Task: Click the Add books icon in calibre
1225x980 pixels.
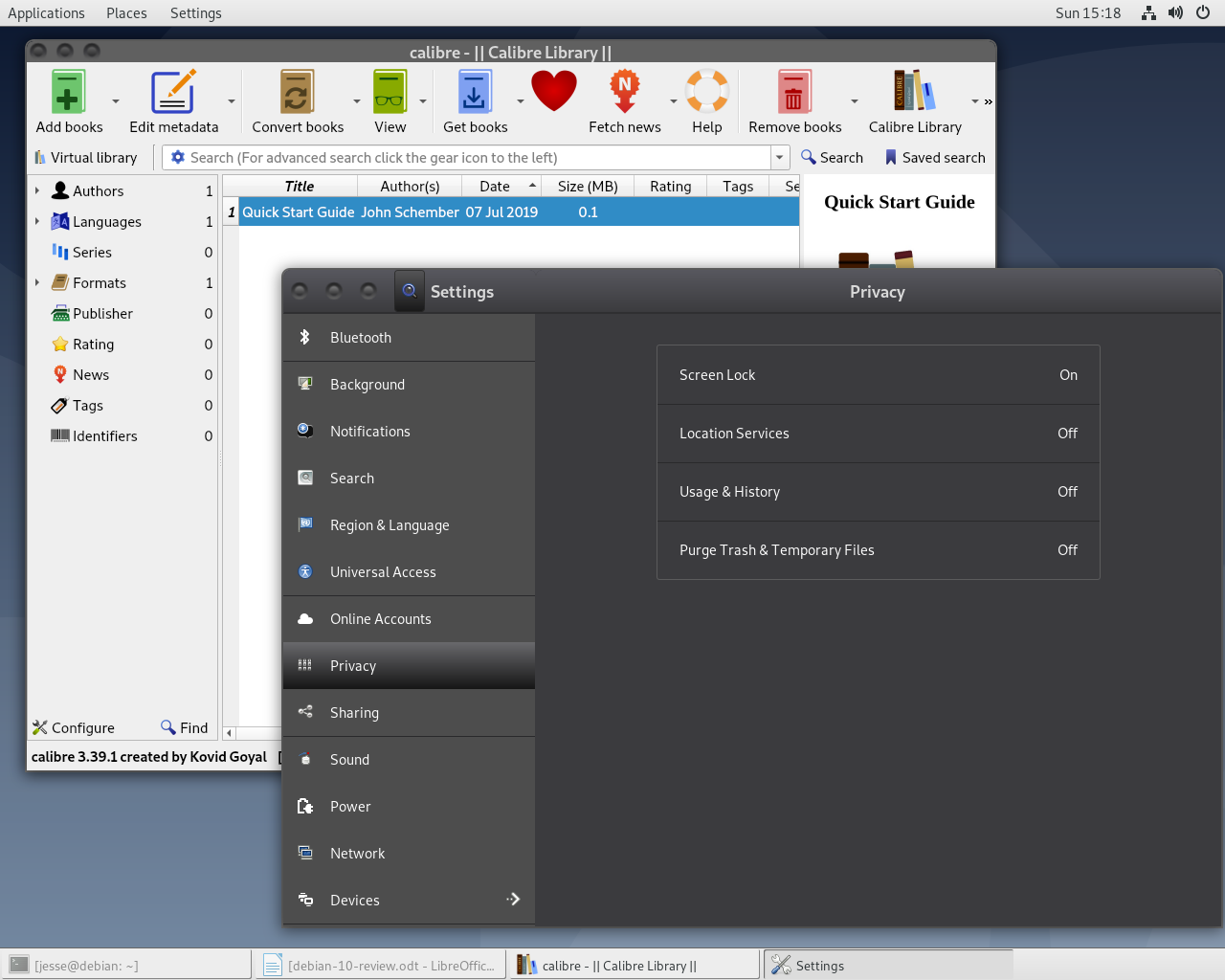Action: (x=68, y=93)
